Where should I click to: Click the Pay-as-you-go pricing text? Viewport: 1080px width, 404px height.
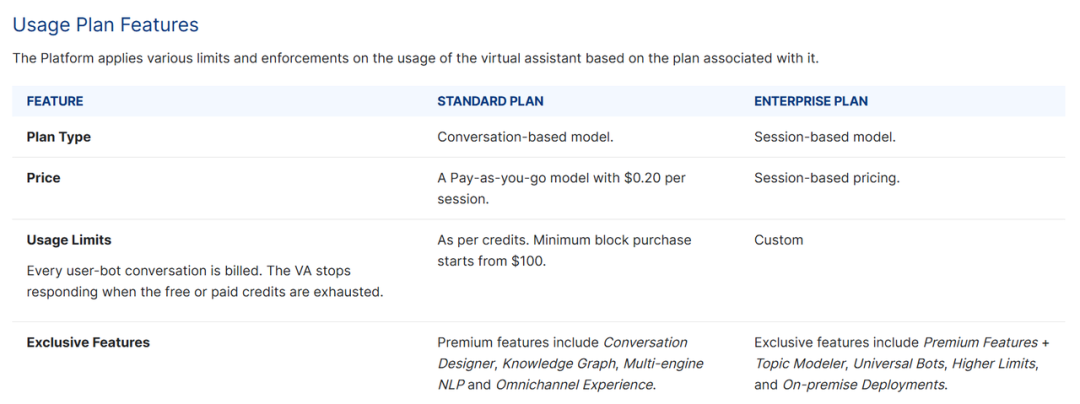click(561, 188)
